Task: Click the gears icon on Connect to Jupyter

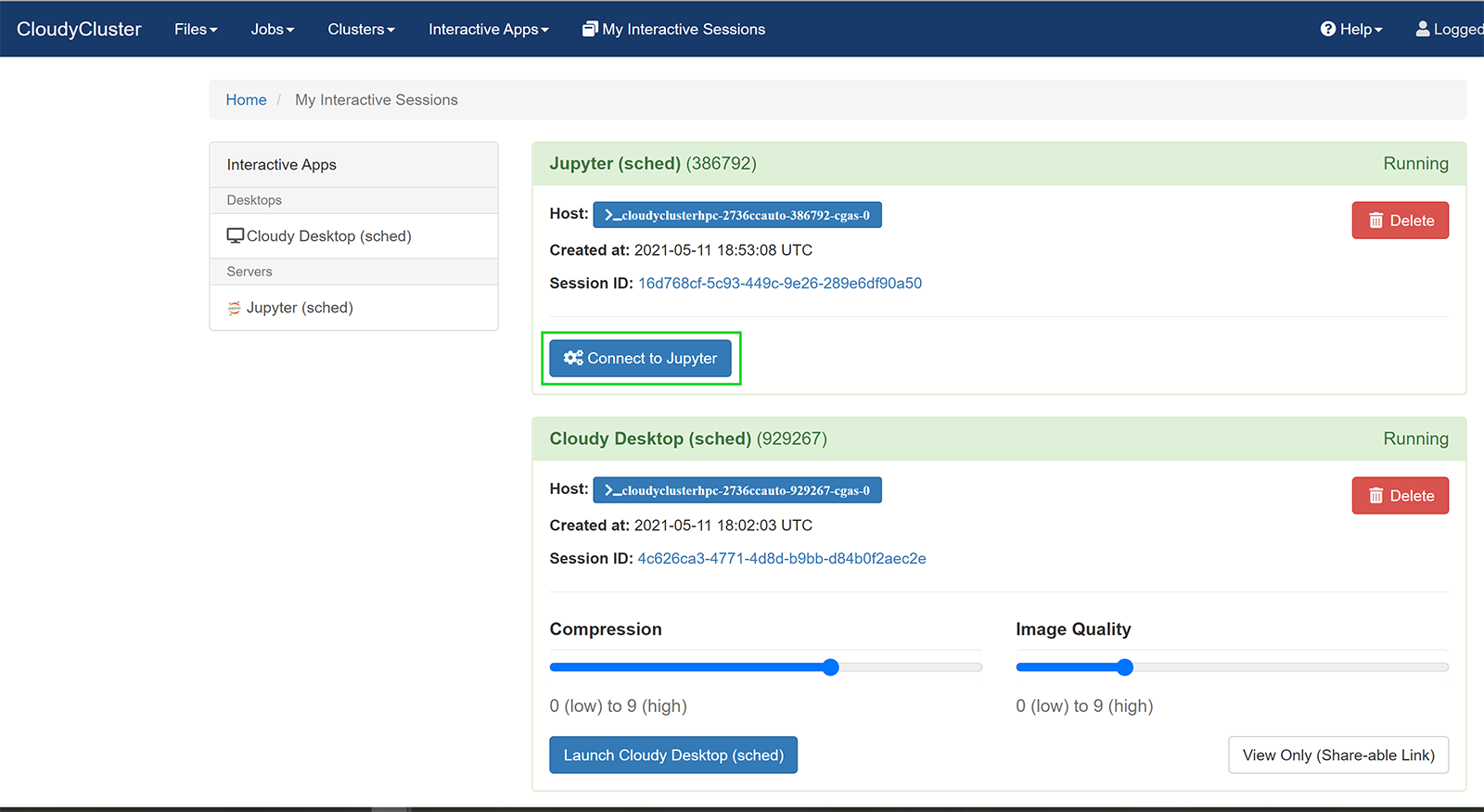Action: [x=573, y=358]
